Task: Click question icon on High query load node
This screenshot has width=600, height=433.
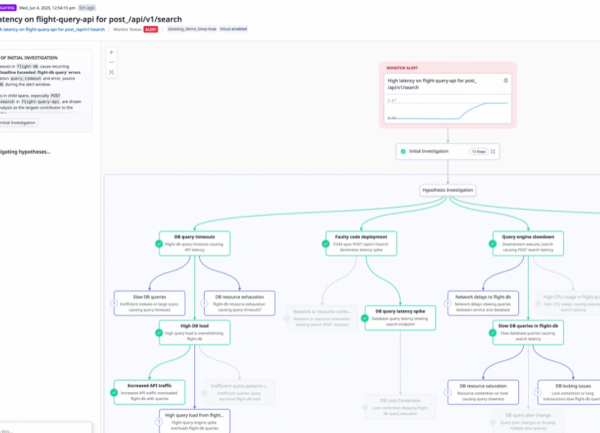Action: tap(159, 422)
